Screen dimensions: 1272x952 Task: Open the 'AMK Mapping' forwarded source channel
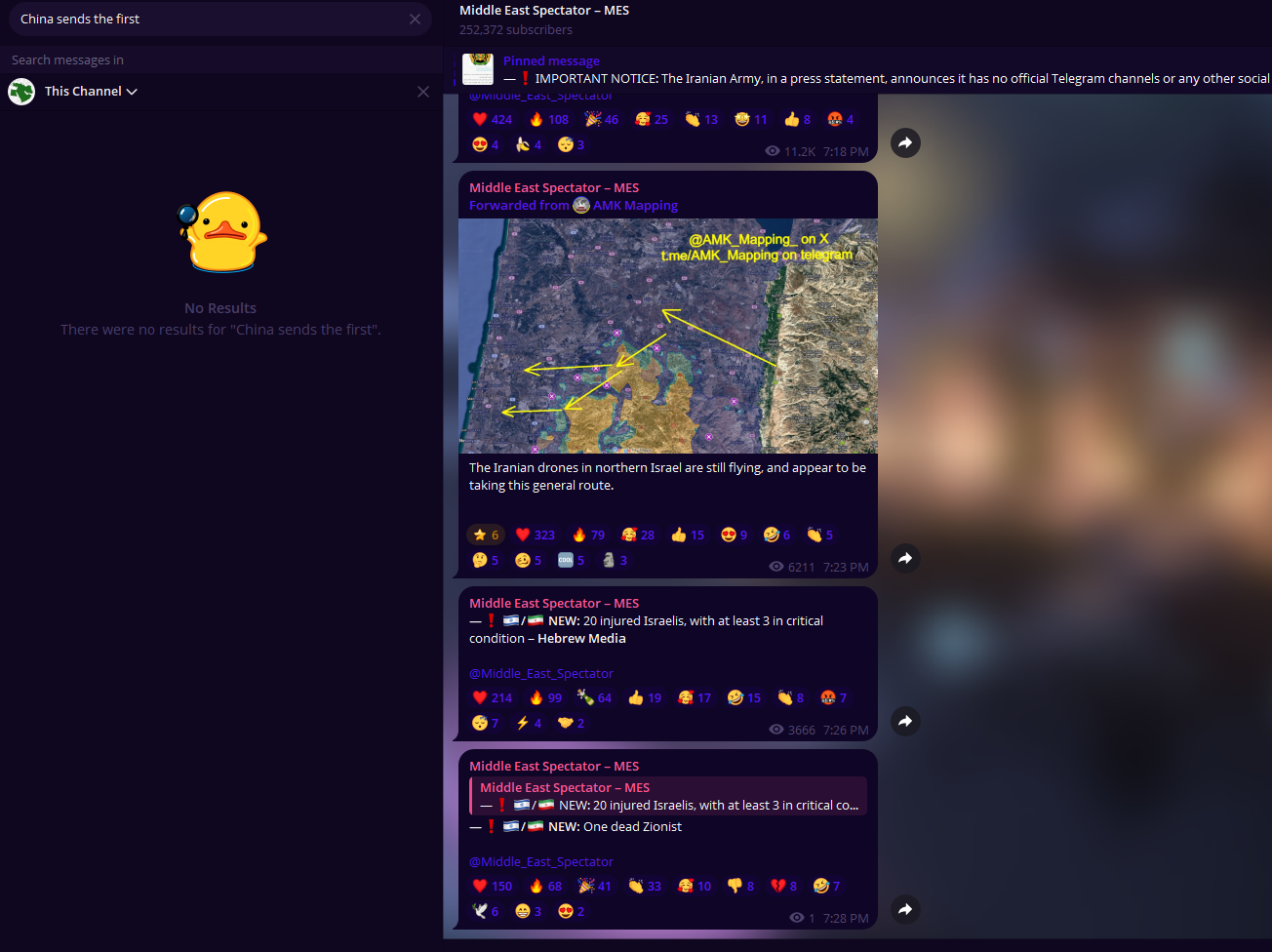point(635,206)
